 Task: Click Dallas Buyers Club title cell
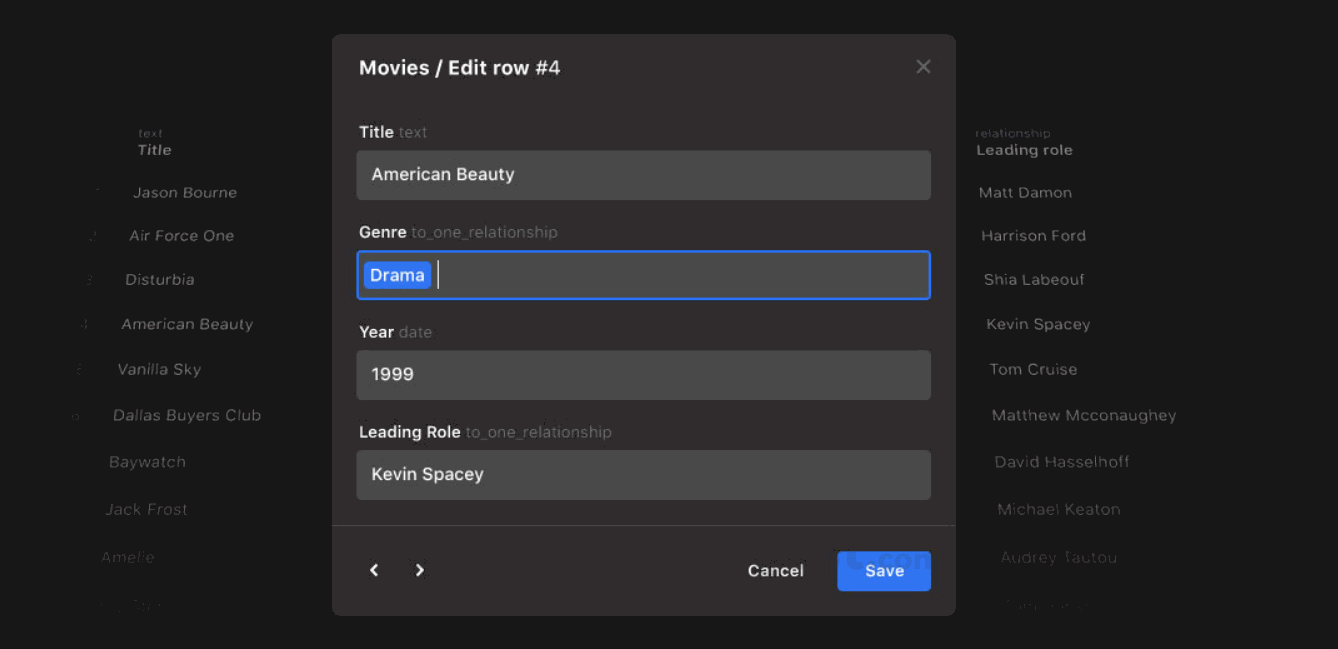(187, 415)
